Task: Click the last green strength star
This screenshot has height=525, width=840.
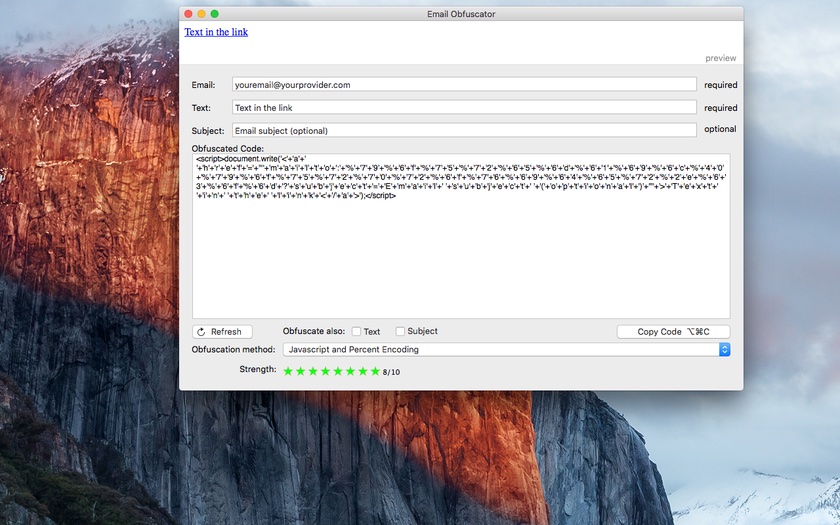Action: coord(376,371)
